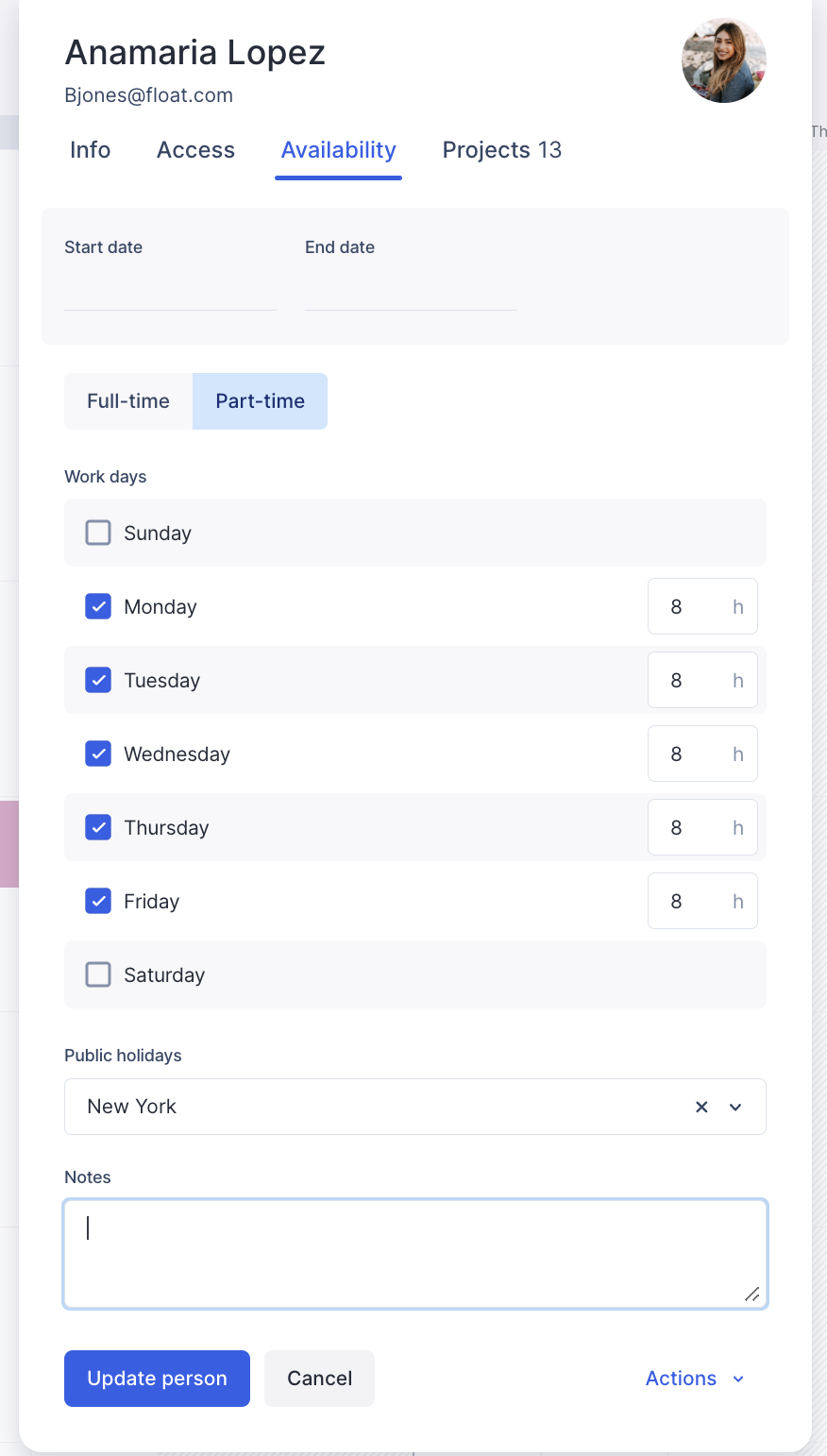Cancel the availability changes
The width and height of the screenshot is (827, 1456).
(319, 1378)
